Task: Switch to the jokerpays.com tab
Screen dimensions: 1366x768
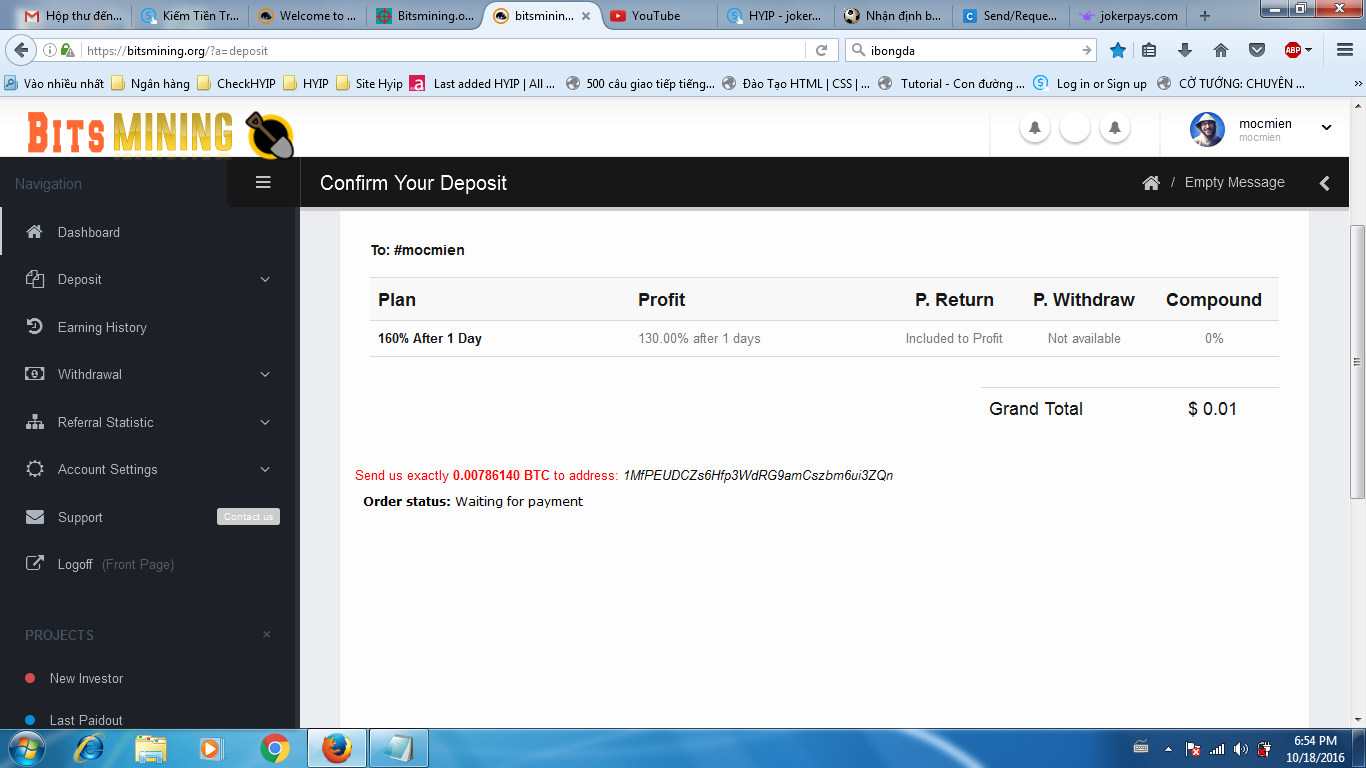Action: pyautogui.click(x=1130, y=15)
